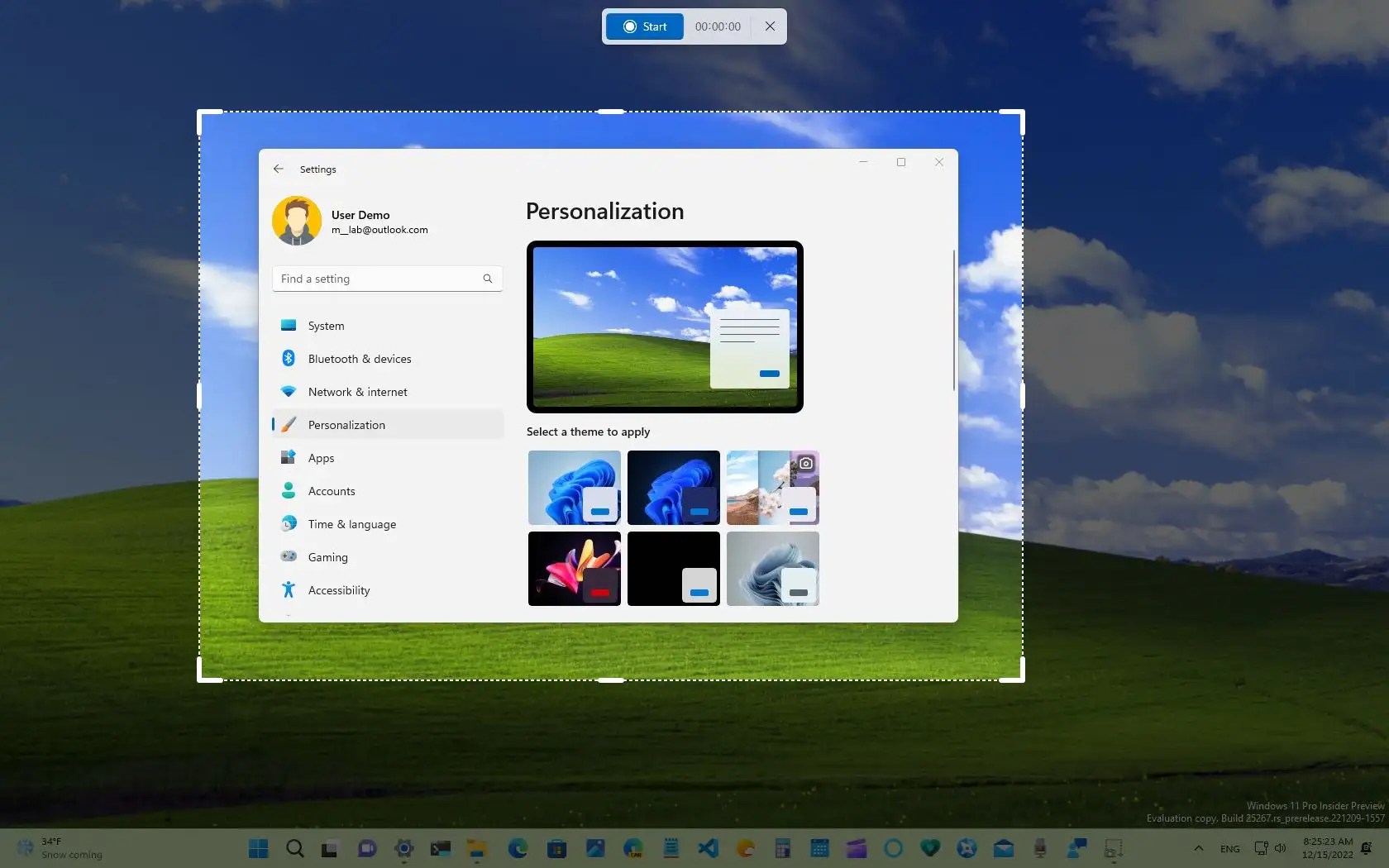Click the search magnifier in Find a setting
The height and width of the screenshot is (868, 1389).
pos(487,279)
